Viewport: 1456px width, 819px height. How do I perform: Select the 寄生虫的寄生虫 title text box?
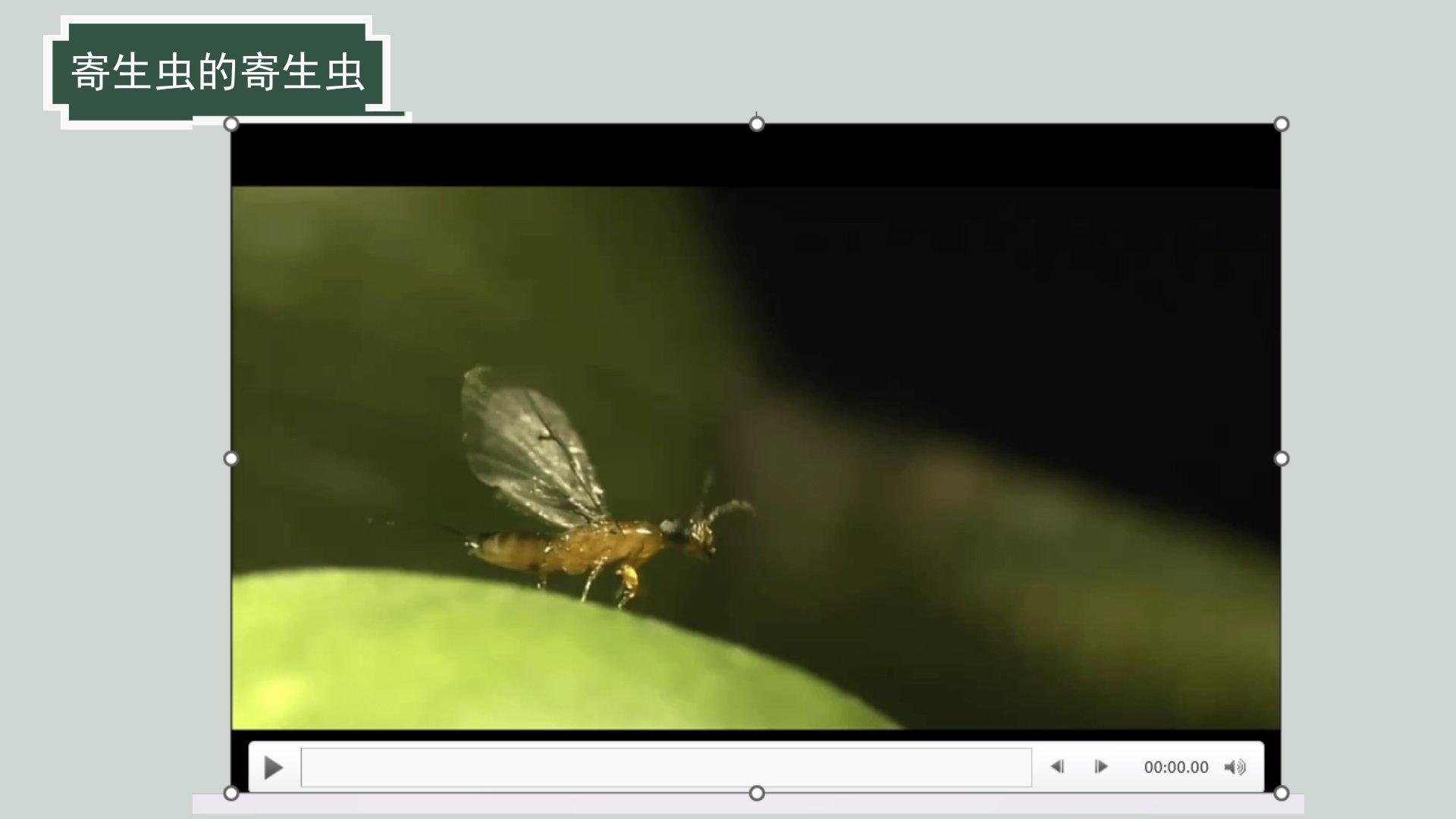pos(218,73)
